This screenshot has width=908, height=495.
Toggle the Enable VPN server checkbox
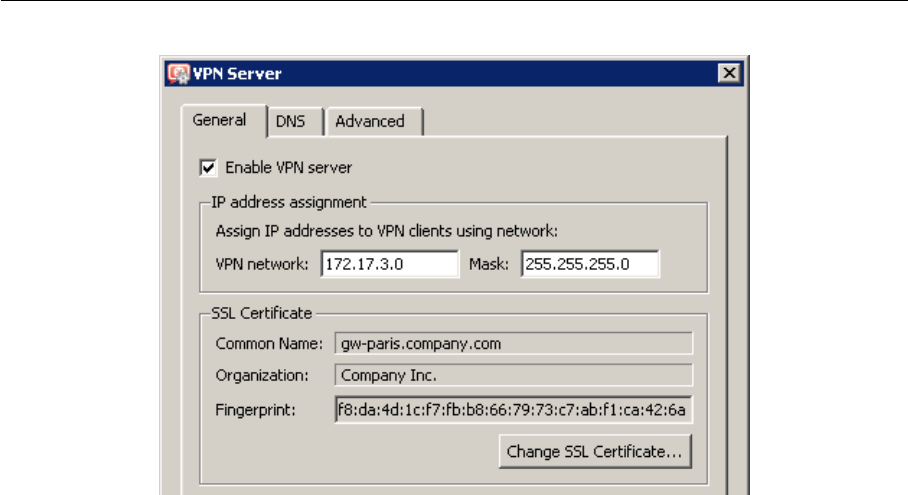(x=209, y=168)
